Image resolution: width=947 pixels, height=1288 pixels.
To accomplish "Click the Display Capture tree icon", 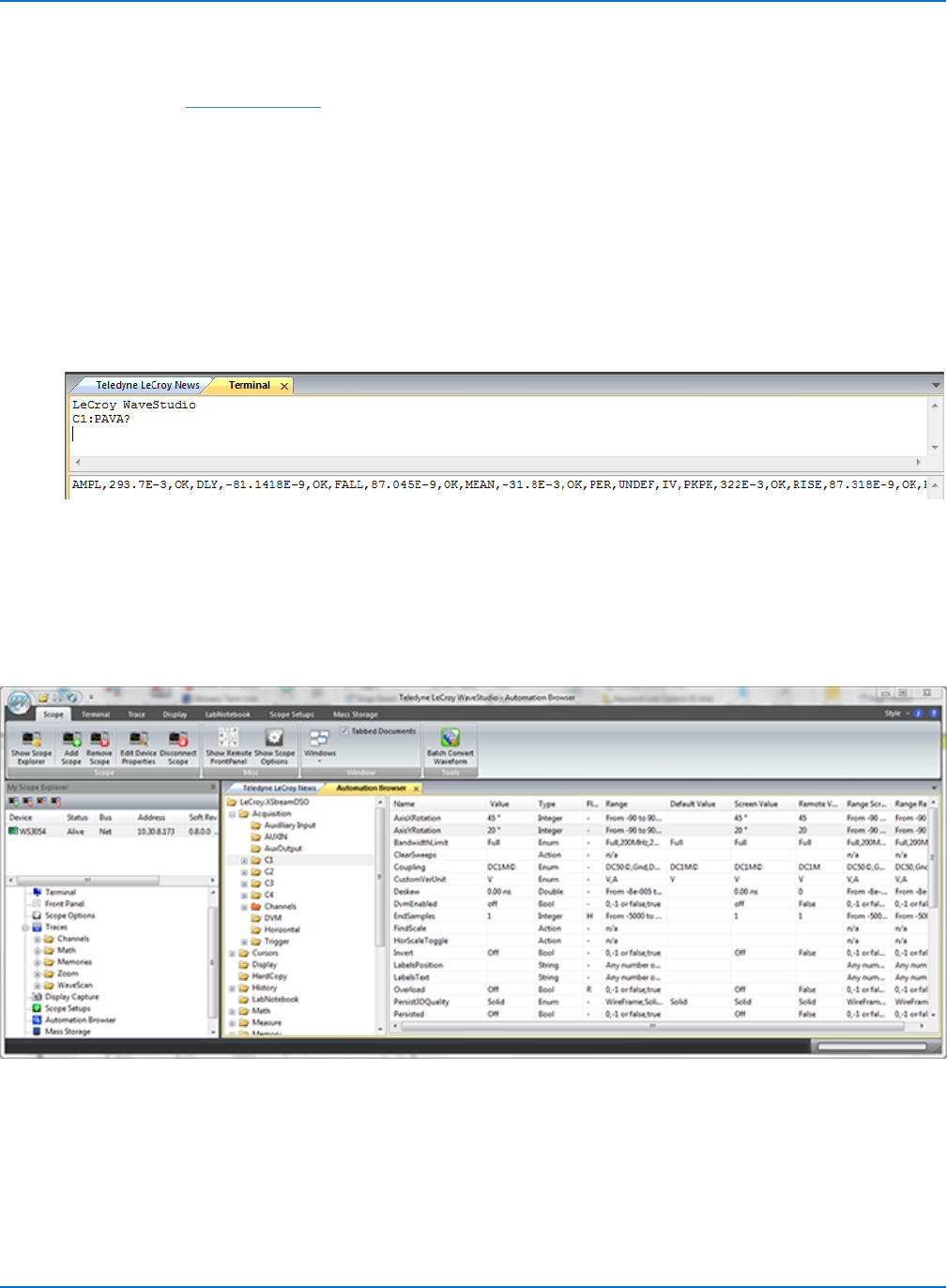I will point(37,997).
